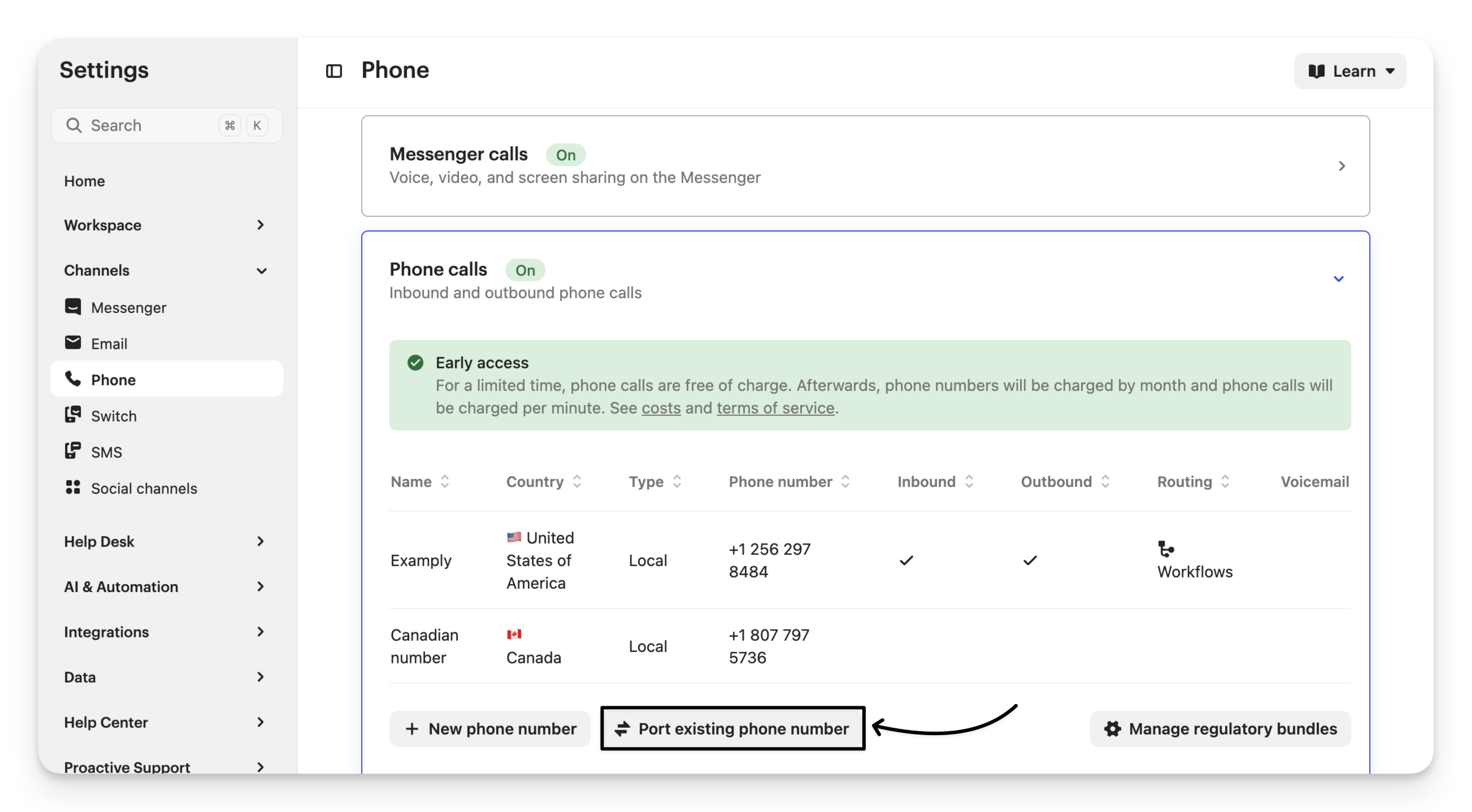This screenshot has height=812, width=1472.
Task: Open the costs link
Action: [x=661, y=408]
